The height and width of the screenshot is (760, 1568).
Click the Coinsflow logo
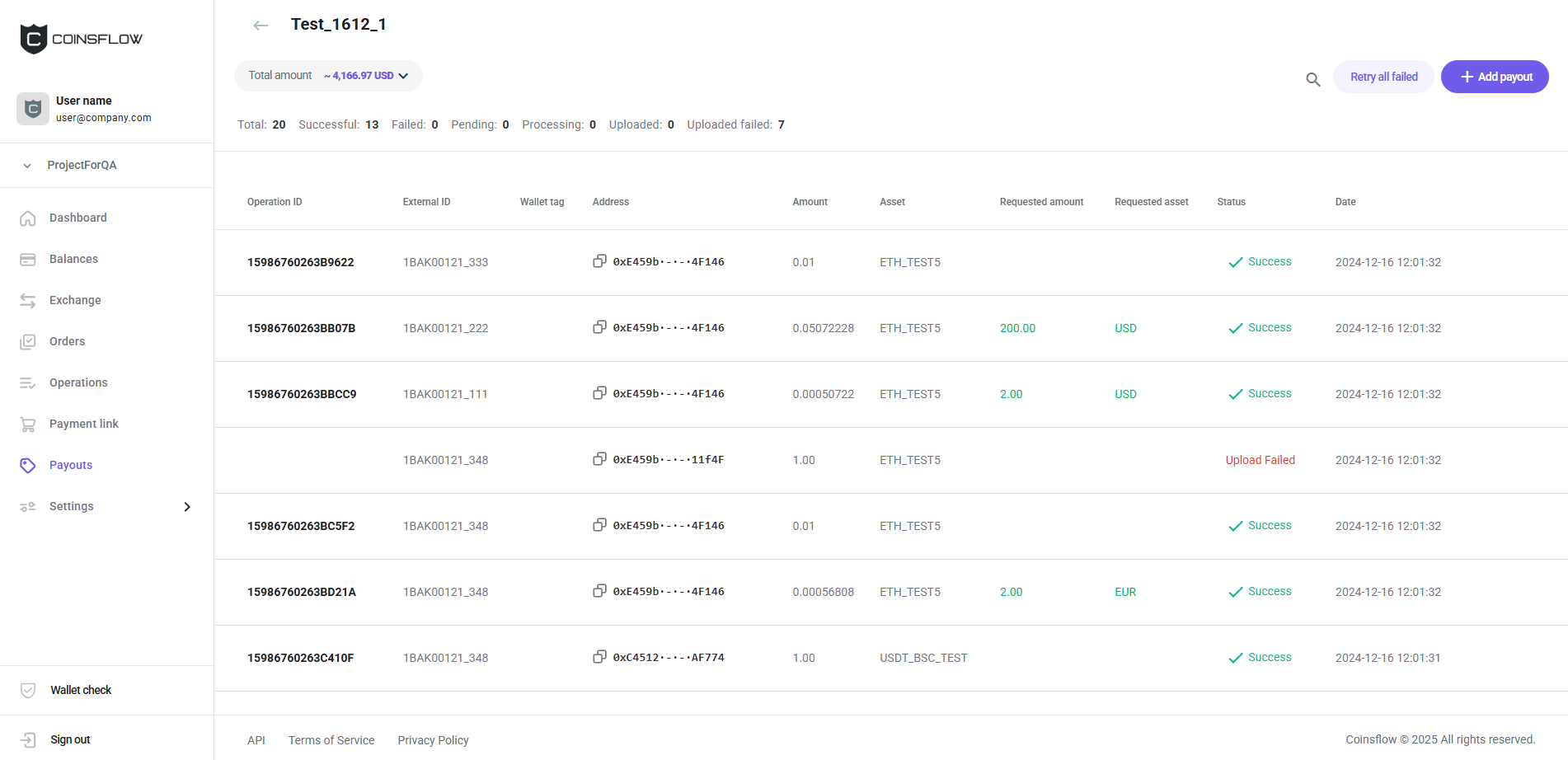click(x=81, y=39)
